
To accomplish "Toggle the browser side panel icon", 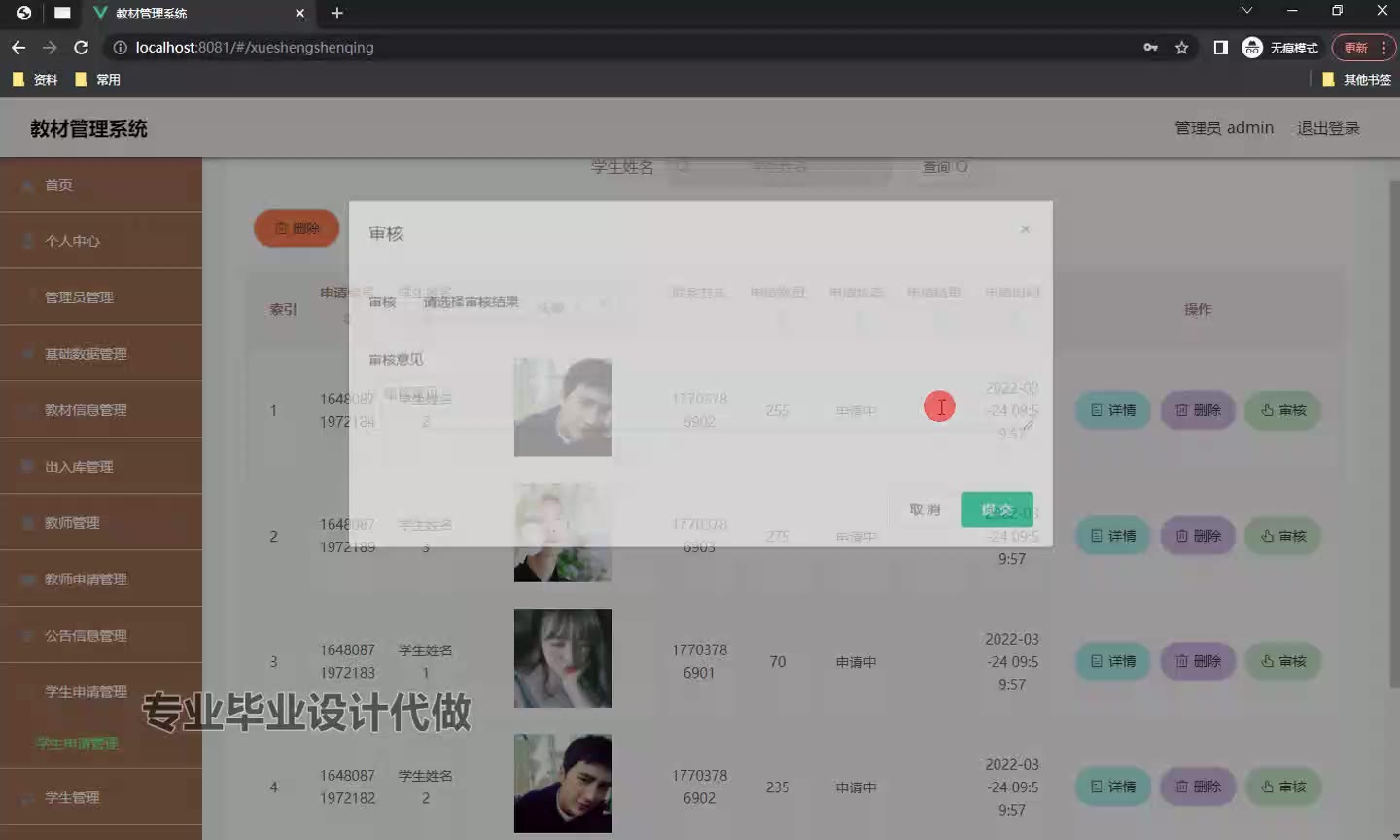I will [1221, 47].
